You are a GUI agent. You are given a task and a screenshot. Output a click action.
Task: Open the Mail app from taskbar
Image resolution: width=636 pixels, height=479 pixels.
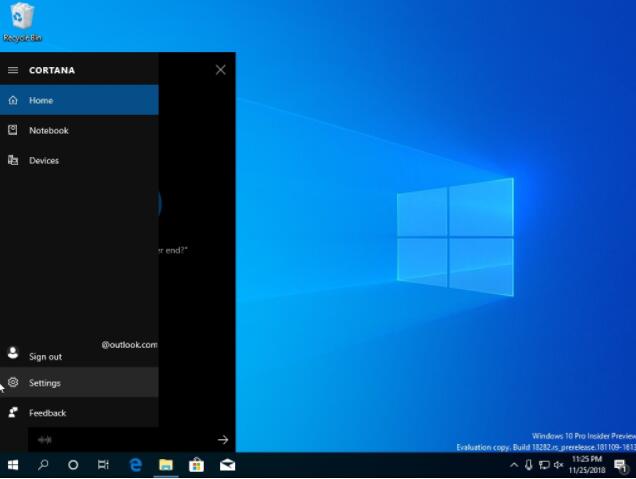pos(227,465)
